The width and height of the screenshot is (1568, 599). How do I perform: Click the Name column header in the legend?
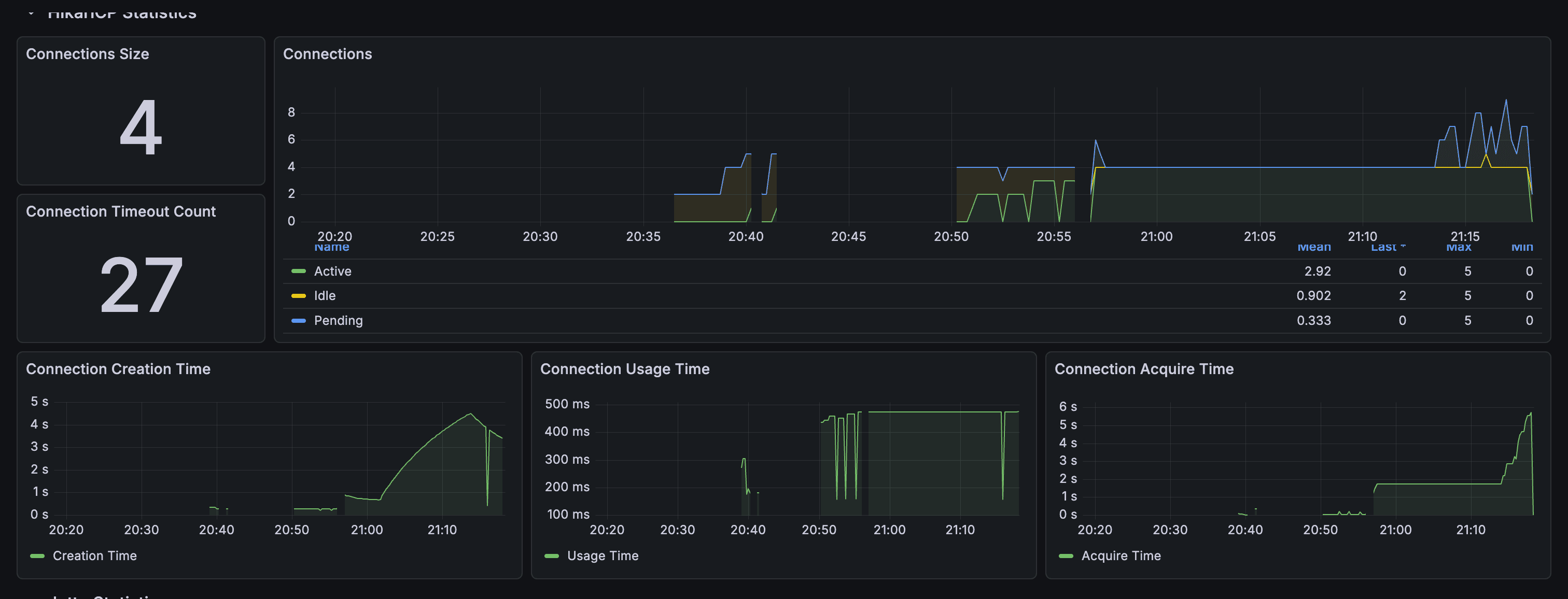click(331, 247)
